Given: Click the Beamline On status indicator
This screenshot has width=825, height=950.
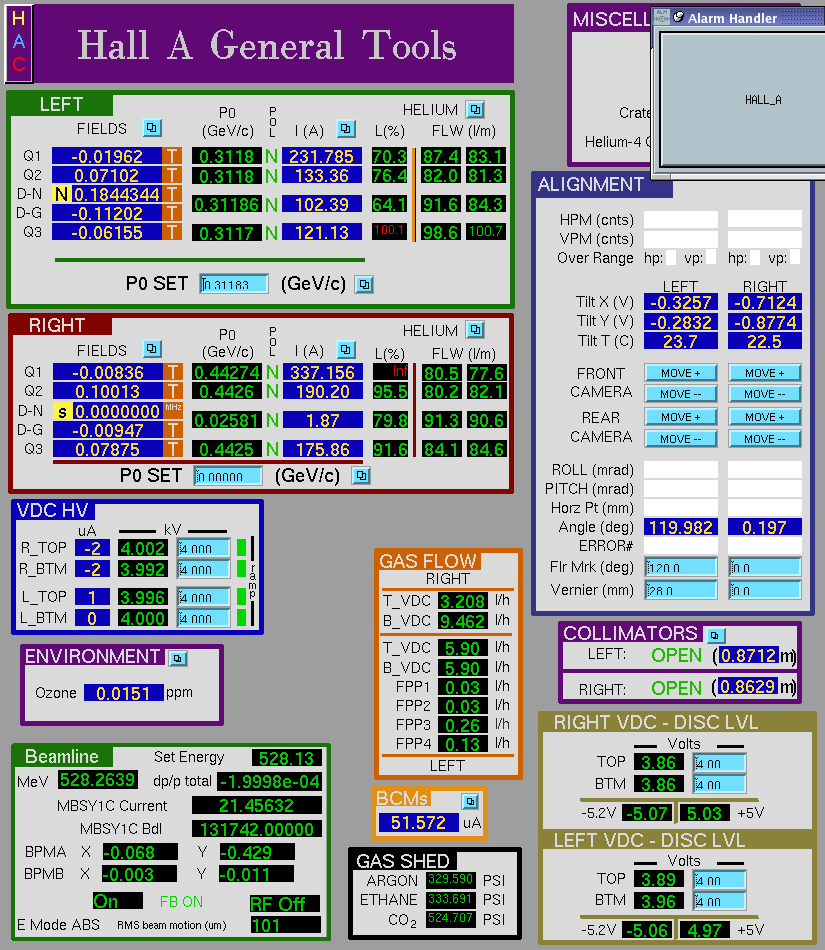Looking at the screenshot, I should [x=118, y=901].
